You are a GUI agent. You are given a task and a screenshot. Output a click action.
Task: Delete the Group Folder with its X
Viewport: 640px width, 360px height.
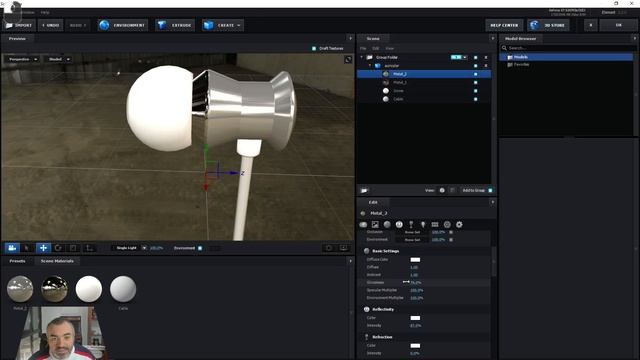tap(486, 58)
